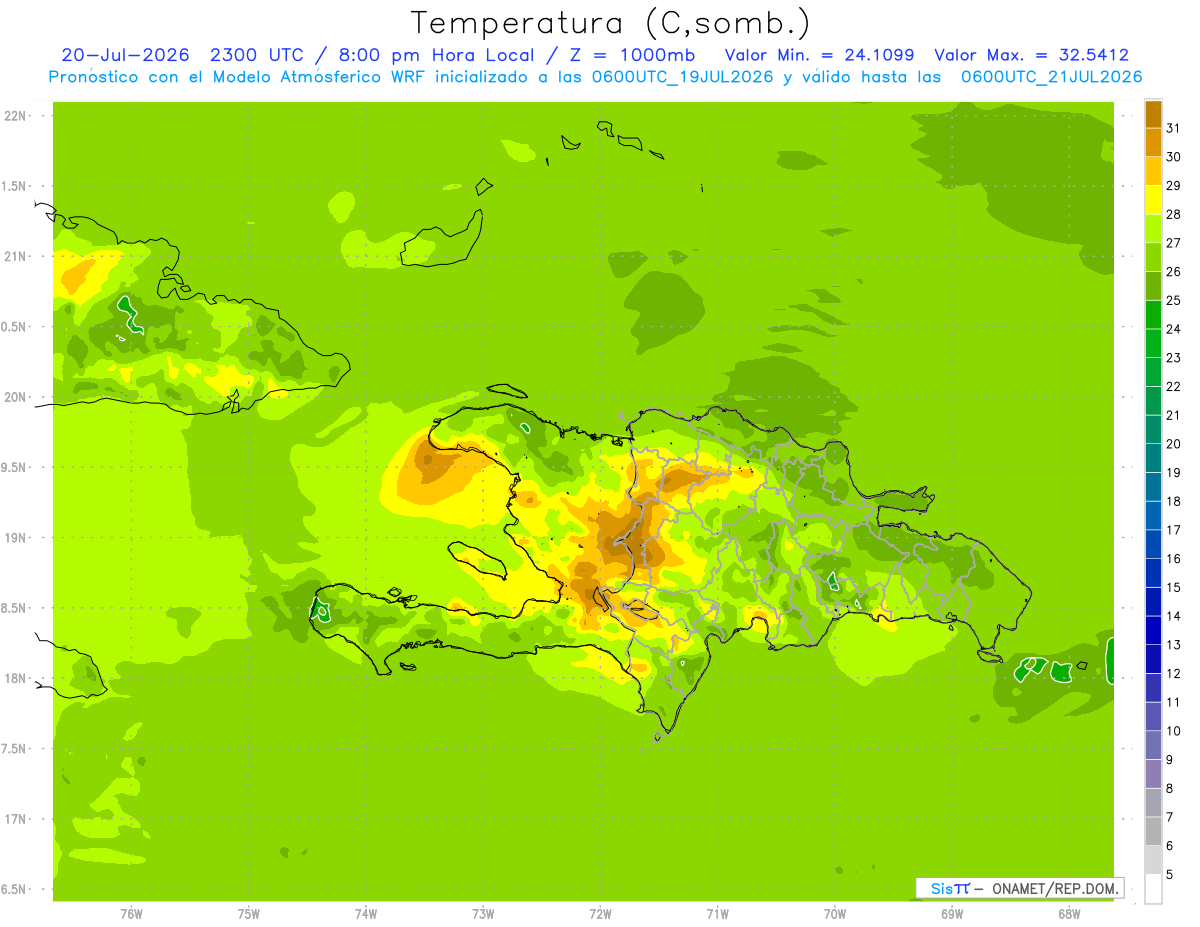The width and height of the screenshot is (1200, 927).
Task: Click the '75W' longitude axis label
Action: pyautogui.click(x=248, y=914)
